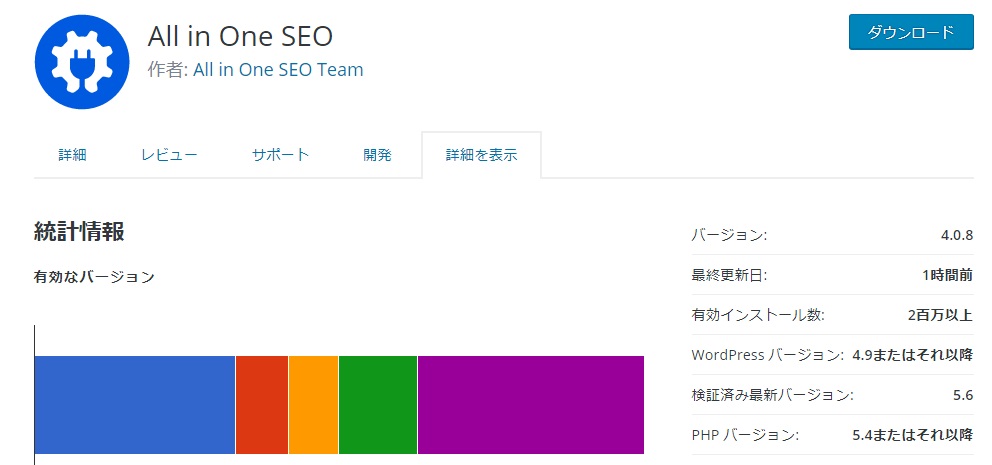This screenshot has height=465, width=992.
Task: Click the purple segment of the version chart
Action: pyautogui.click(x=531, y=405)
